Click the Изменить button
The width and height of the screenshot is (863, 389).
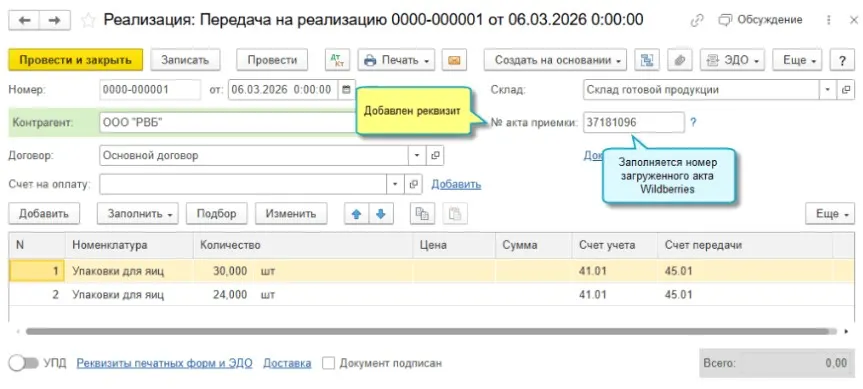click(291, 214)
